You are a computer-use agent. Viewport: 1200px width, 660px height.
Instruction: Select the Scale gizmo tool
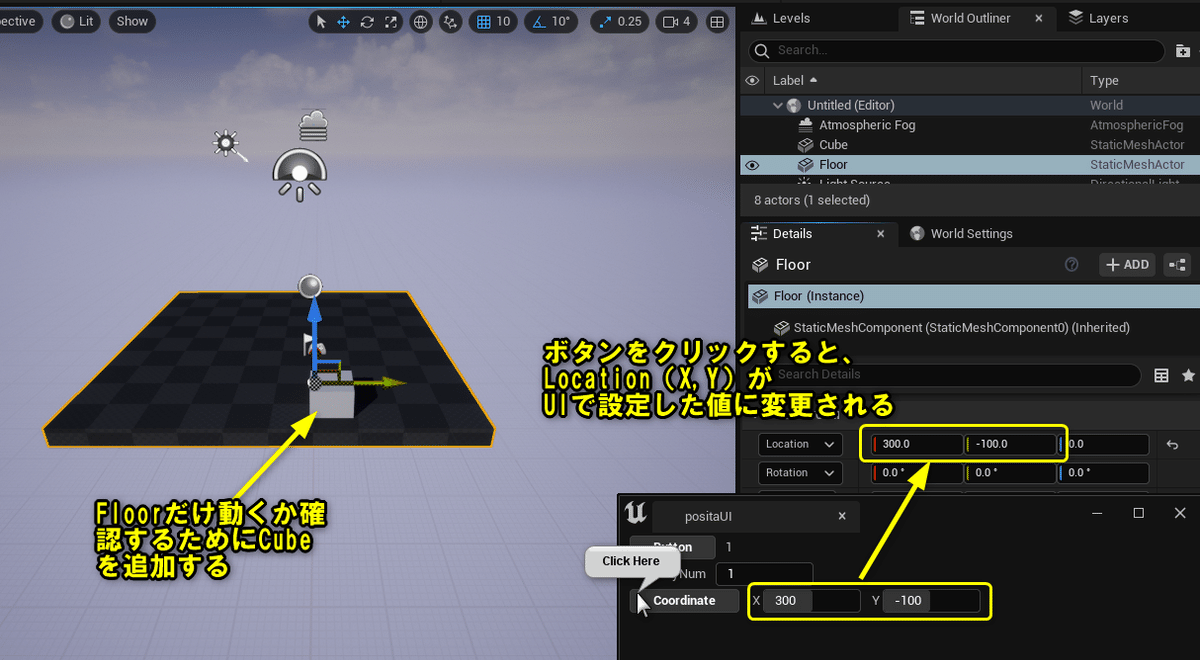pyautogui.click(x=390, y=21)
